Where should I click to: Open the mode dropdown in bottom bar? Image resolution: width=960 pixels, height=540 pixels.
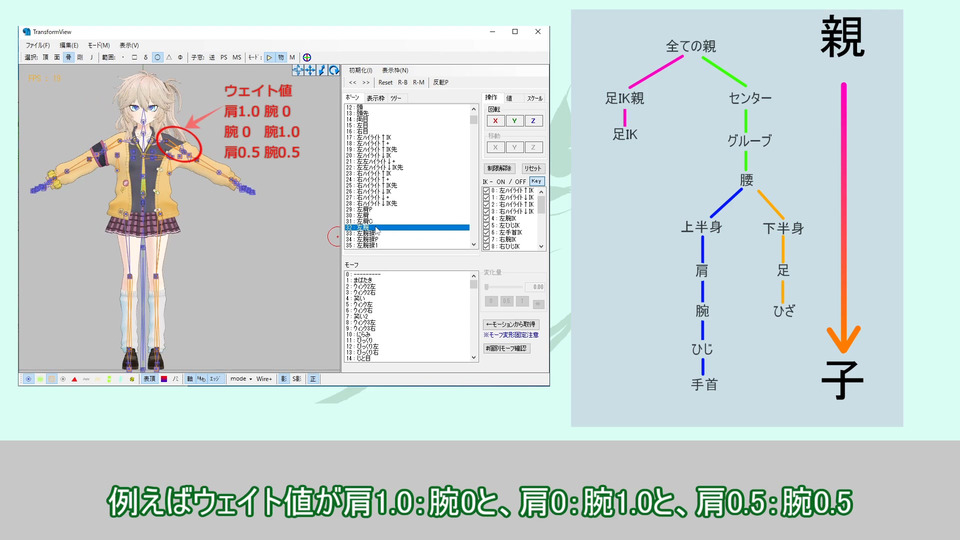(241, 379)
